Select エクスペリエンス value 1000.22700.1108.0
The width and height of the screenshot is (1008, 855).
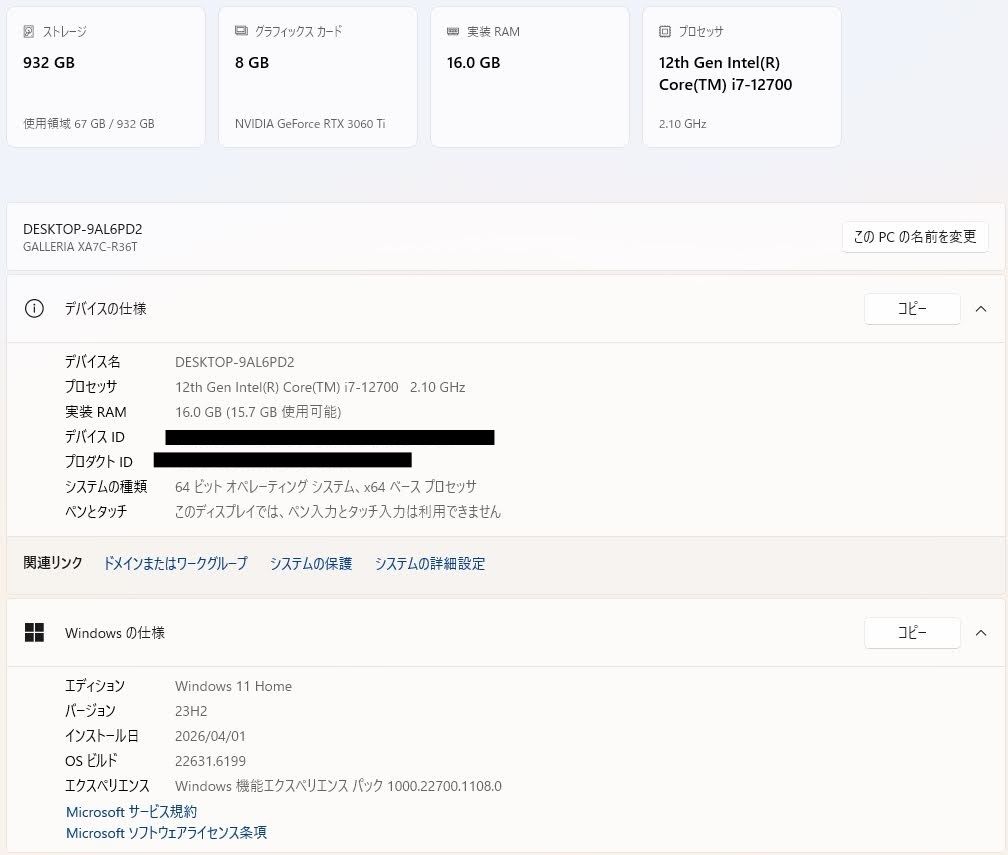(338, 786)
